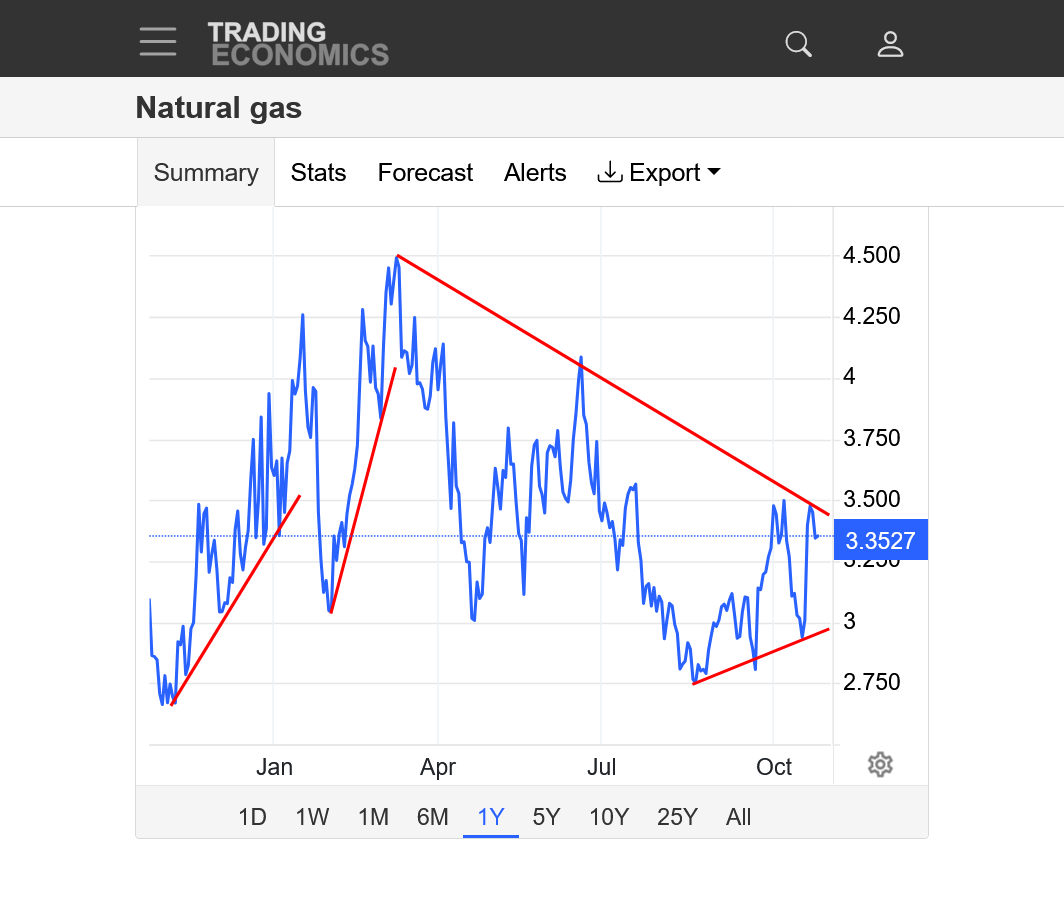Switch to the Summary tab

pyautogui.click(x=206, y=173)
